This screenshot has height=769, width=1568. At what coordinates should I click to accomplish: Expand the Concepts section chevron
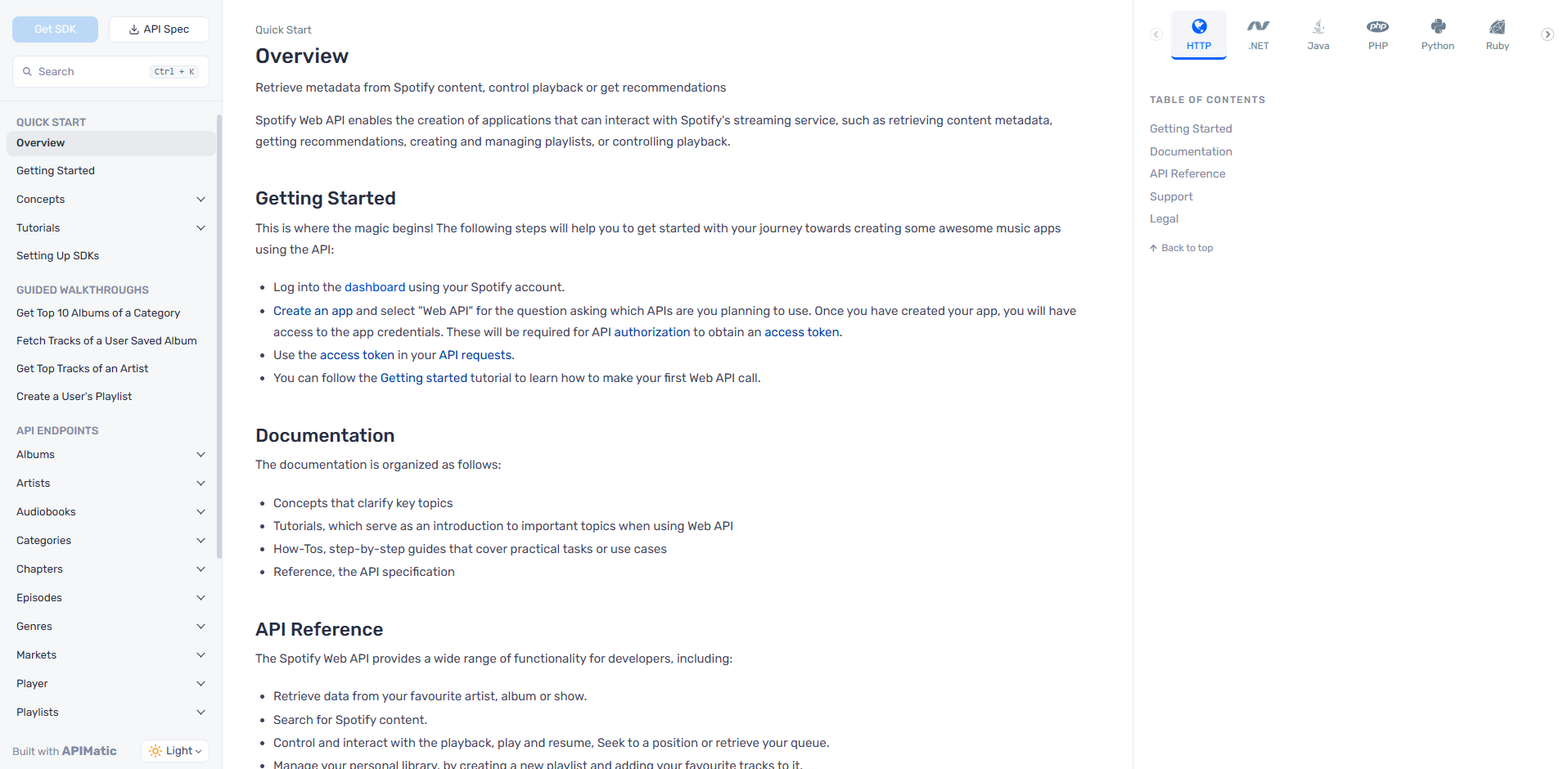201,200
